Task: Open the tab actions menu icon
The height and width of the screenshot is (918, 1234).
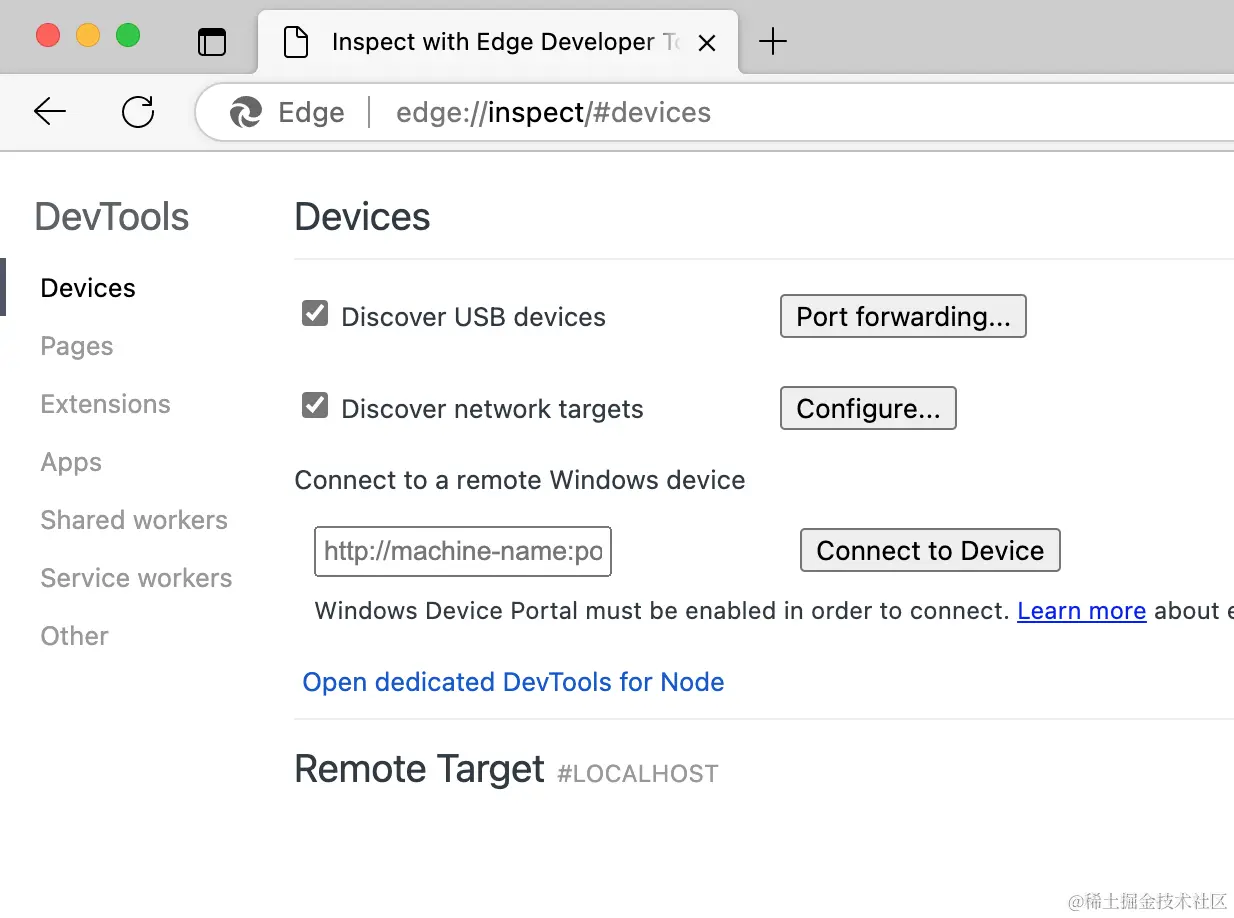Action: [212, 42]
